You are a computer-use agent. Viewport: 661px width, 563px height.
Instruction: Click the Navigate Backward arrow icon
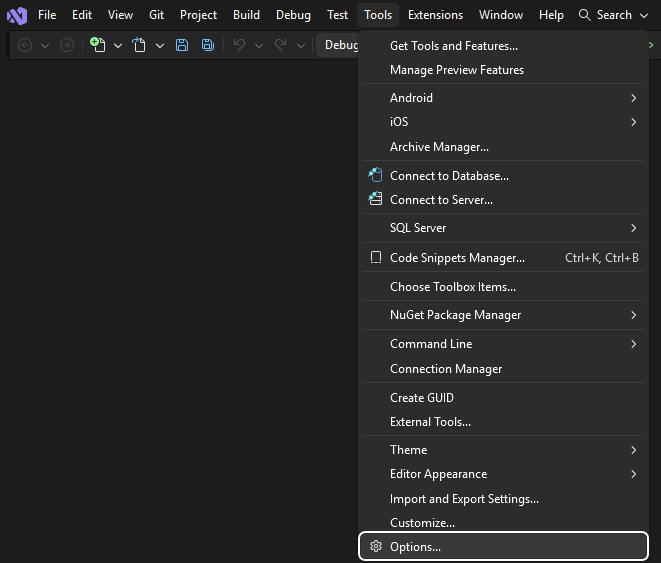pos(25,45)
